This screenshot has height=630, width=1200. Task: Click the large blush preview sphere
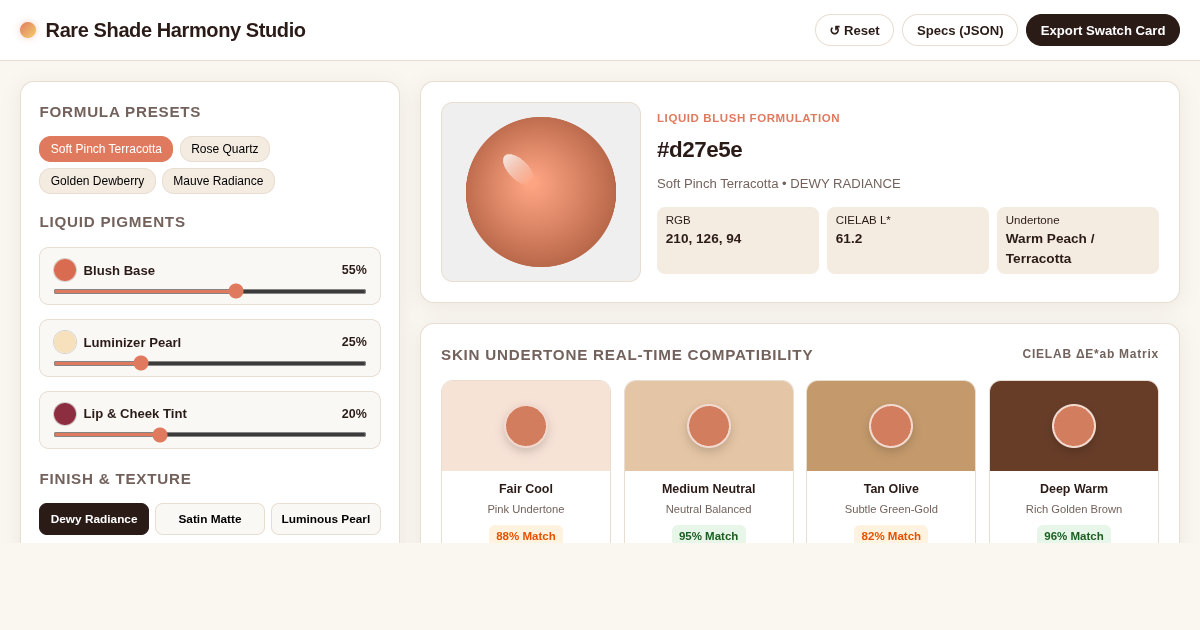point(541,192)
